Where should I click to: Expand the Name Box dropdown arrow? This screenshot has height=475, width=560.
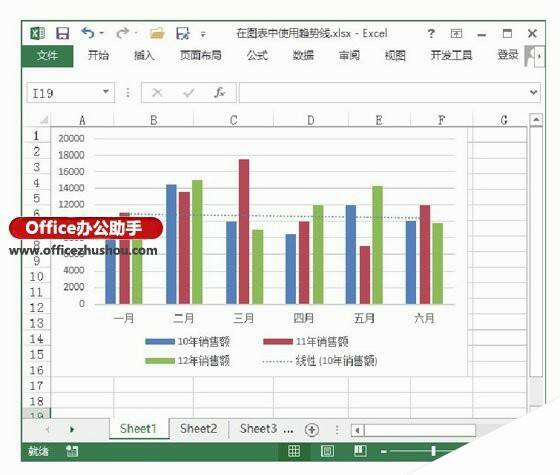106,92
